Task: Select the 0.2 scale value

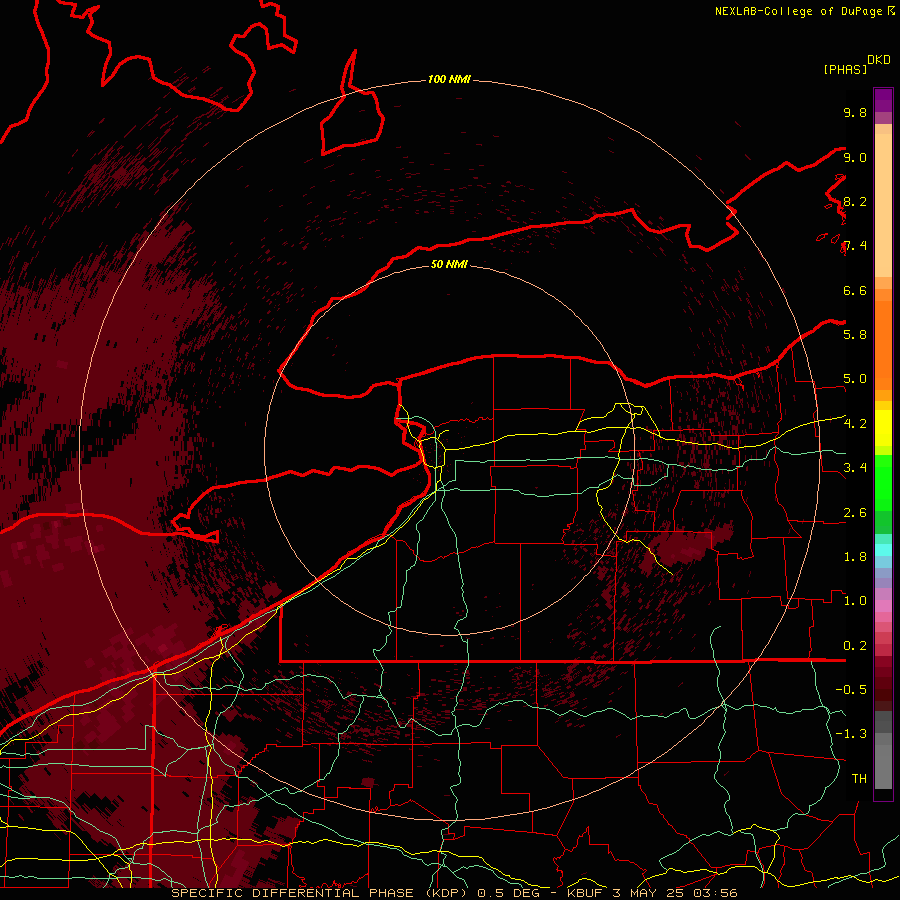Action: click(x=855, y=646)
